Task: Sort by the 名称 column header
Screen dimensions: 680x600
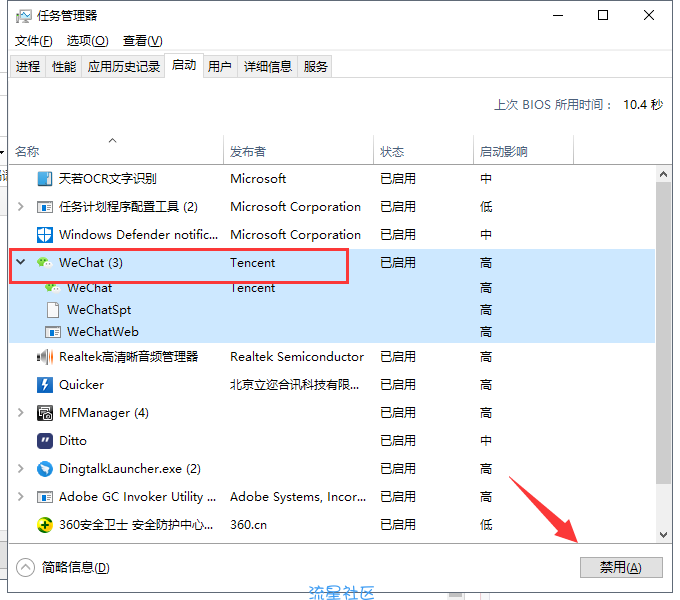Action: point(116,150)
